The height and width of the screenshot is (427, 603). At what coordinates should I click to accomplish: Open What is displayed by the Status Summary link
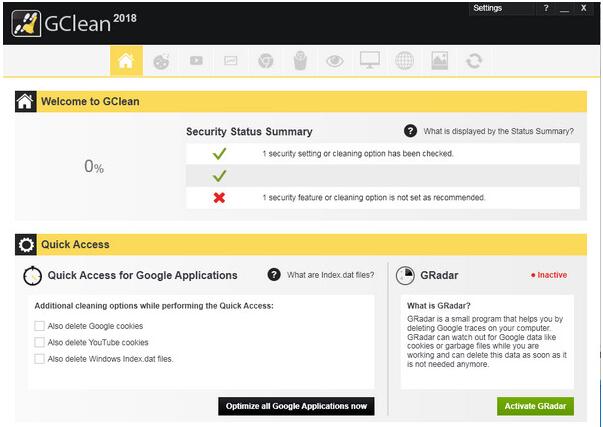(498, 131)
